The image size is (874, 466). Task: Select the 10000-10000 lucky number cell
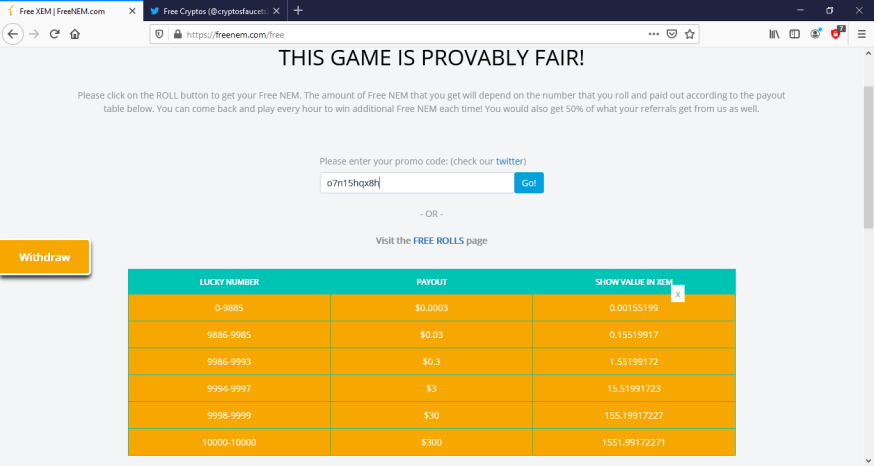click(x=229, y=442)
